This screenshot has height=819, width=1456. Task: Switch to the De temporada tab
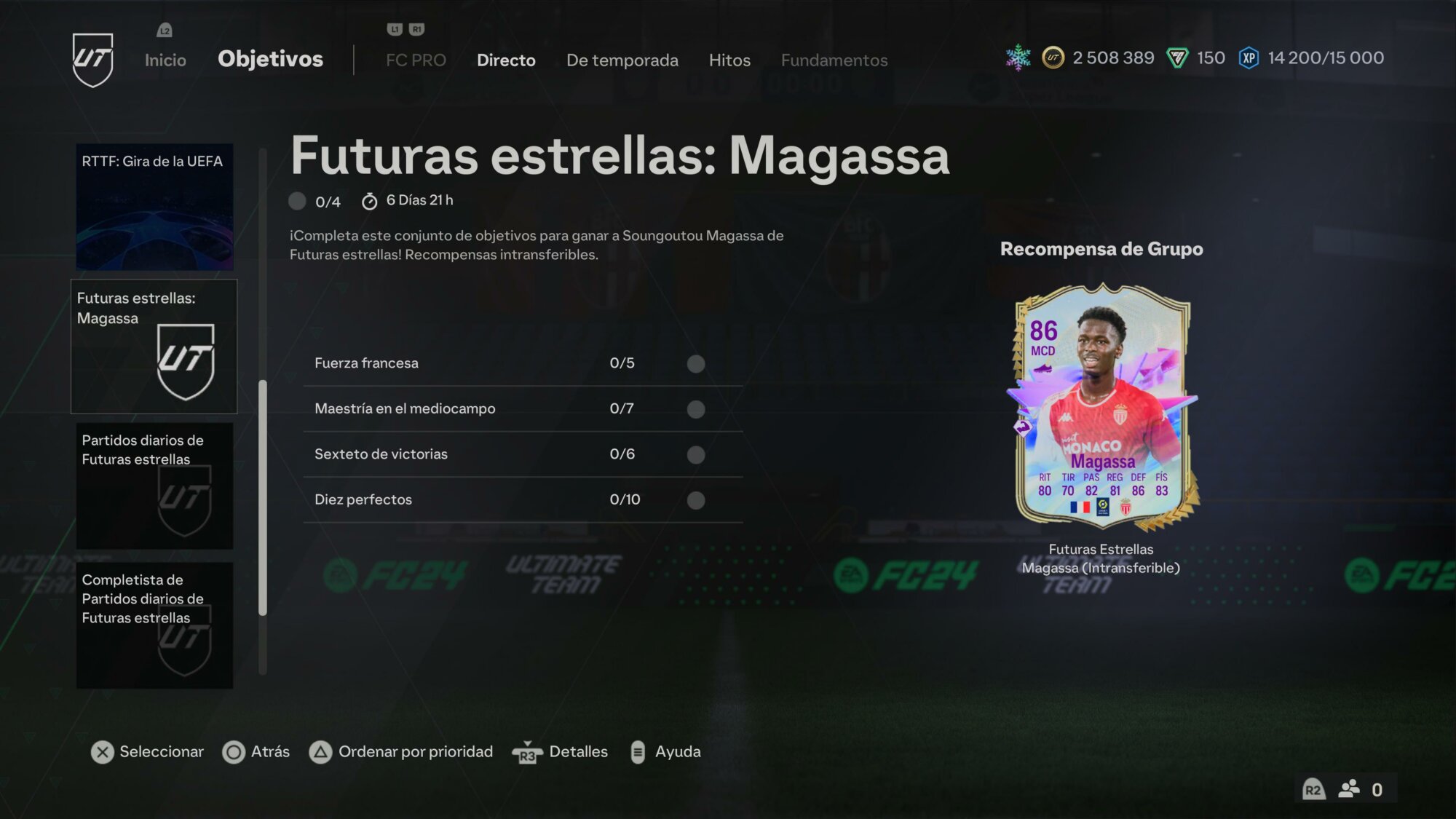622,60
